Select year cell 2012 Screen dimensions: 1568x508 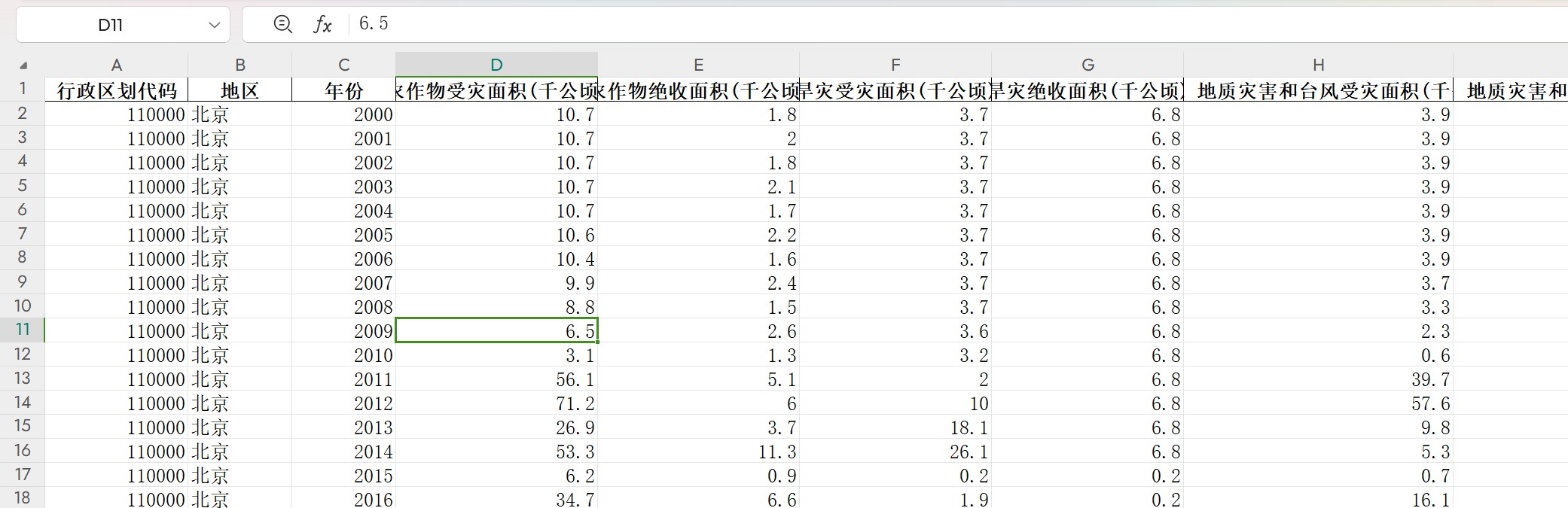[x=344, y=403]
